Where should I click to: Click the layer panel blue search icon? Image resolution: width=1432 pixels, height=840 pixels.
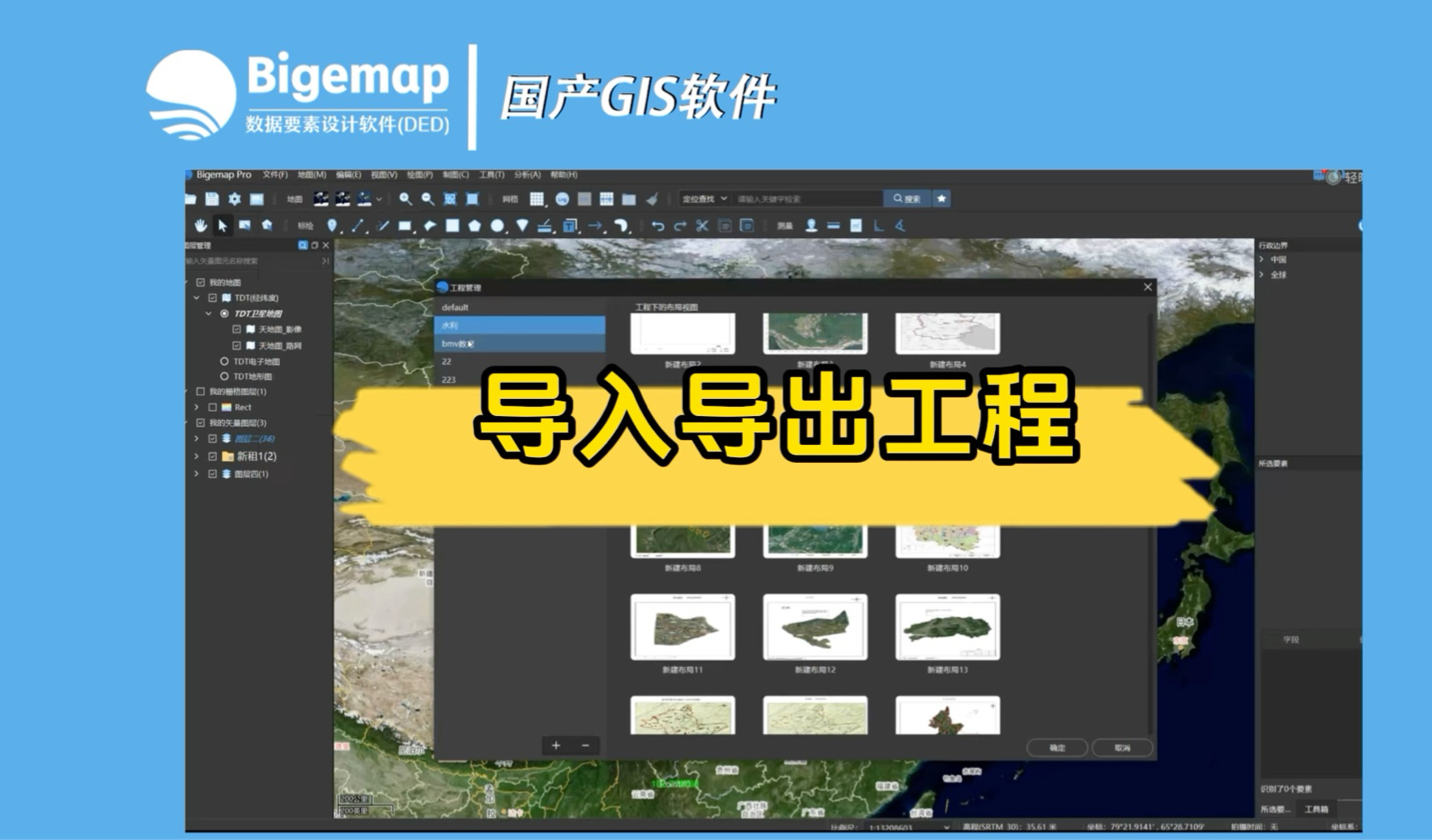303,245
